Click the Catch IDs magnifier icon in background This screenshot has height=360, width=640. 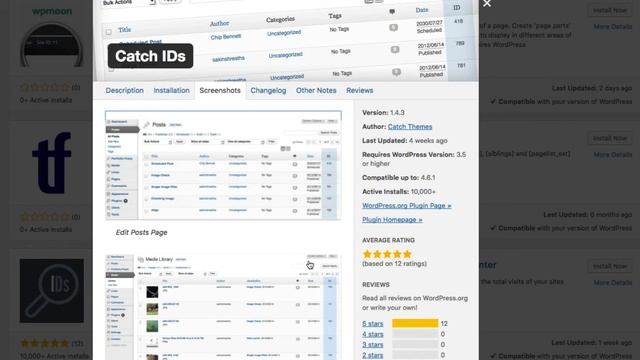(x=52, y=291)
